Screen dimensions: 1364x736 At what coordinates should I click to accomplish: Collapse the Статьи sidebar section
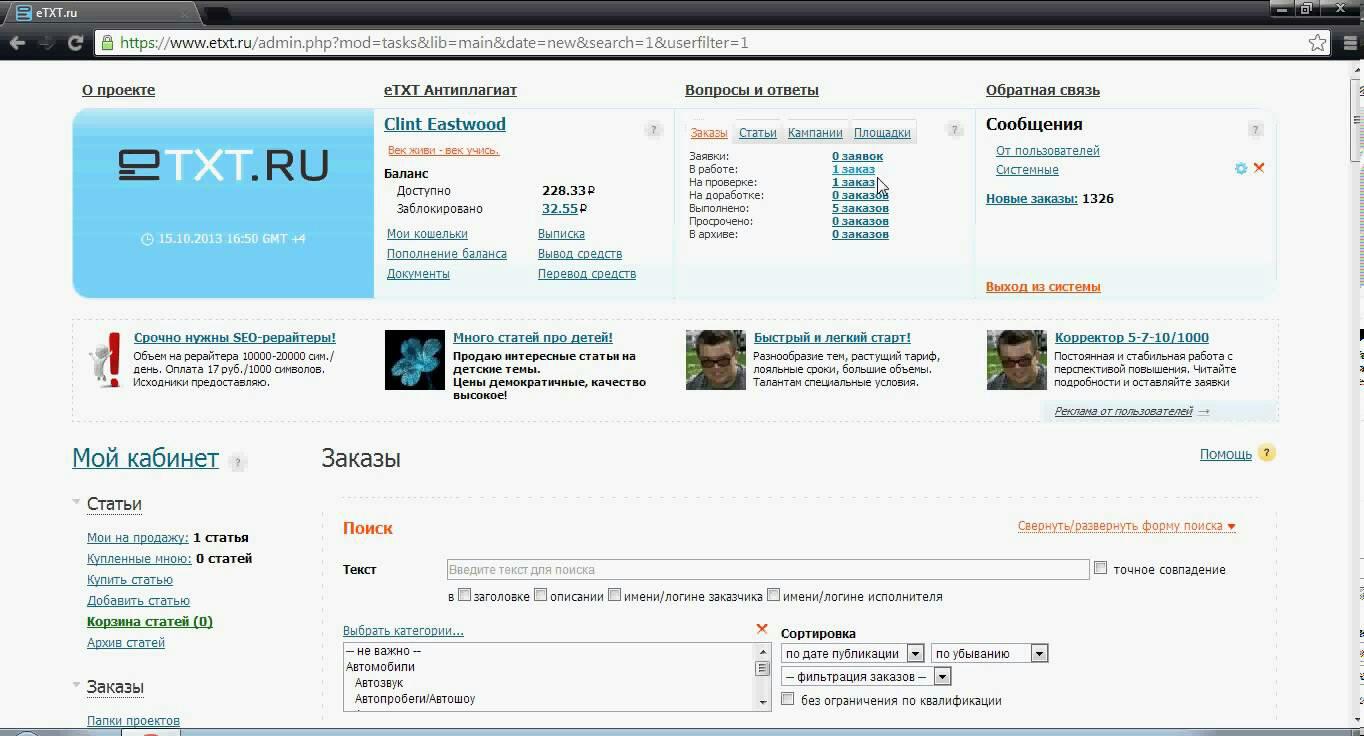pos(77,502)
